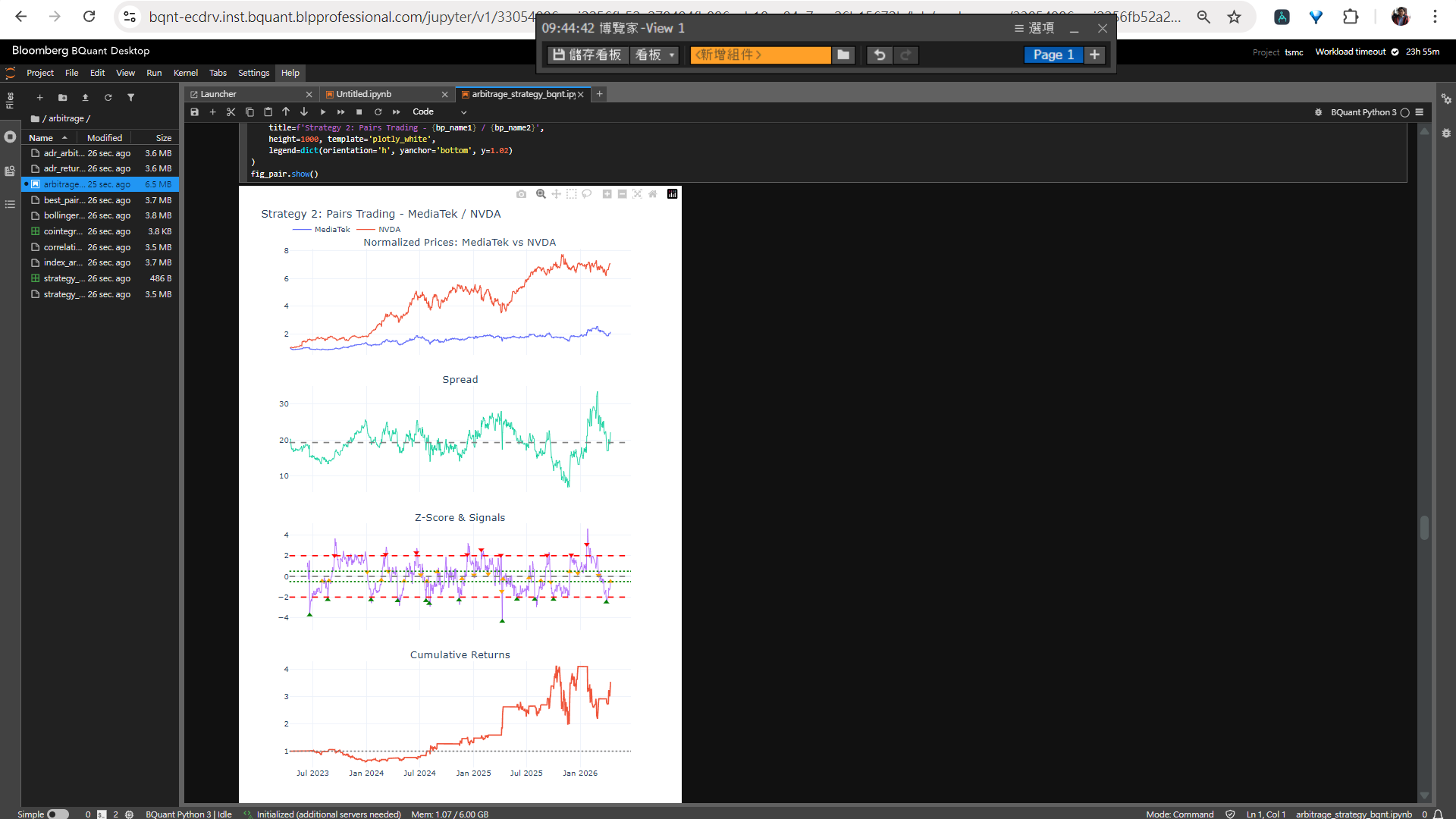Screen dimensions: 1456x819
Task: Restart the kernel with the circular arrow icon
Action: (378, 112)
